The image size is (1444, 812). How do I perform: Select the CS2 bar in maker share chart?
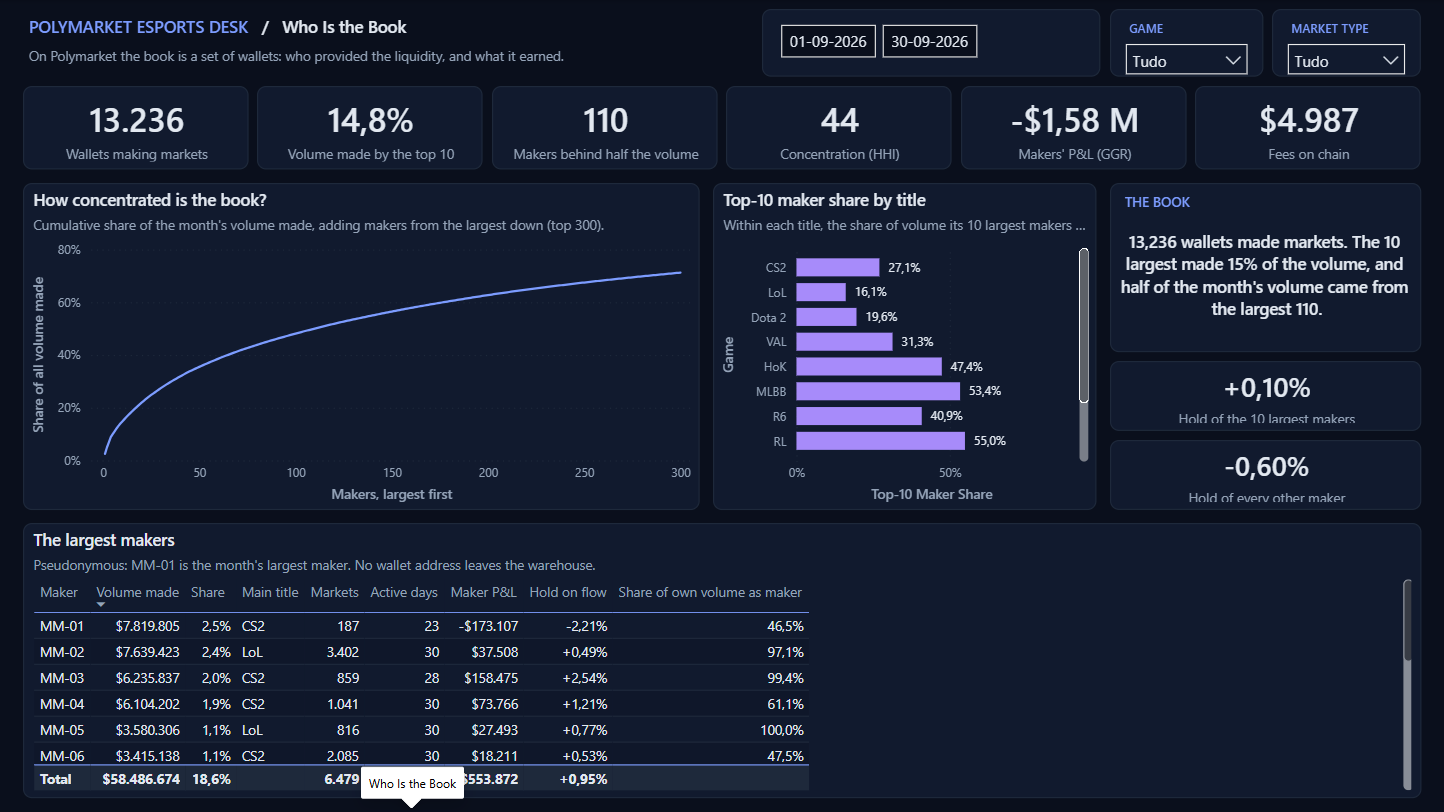[838, 268]
